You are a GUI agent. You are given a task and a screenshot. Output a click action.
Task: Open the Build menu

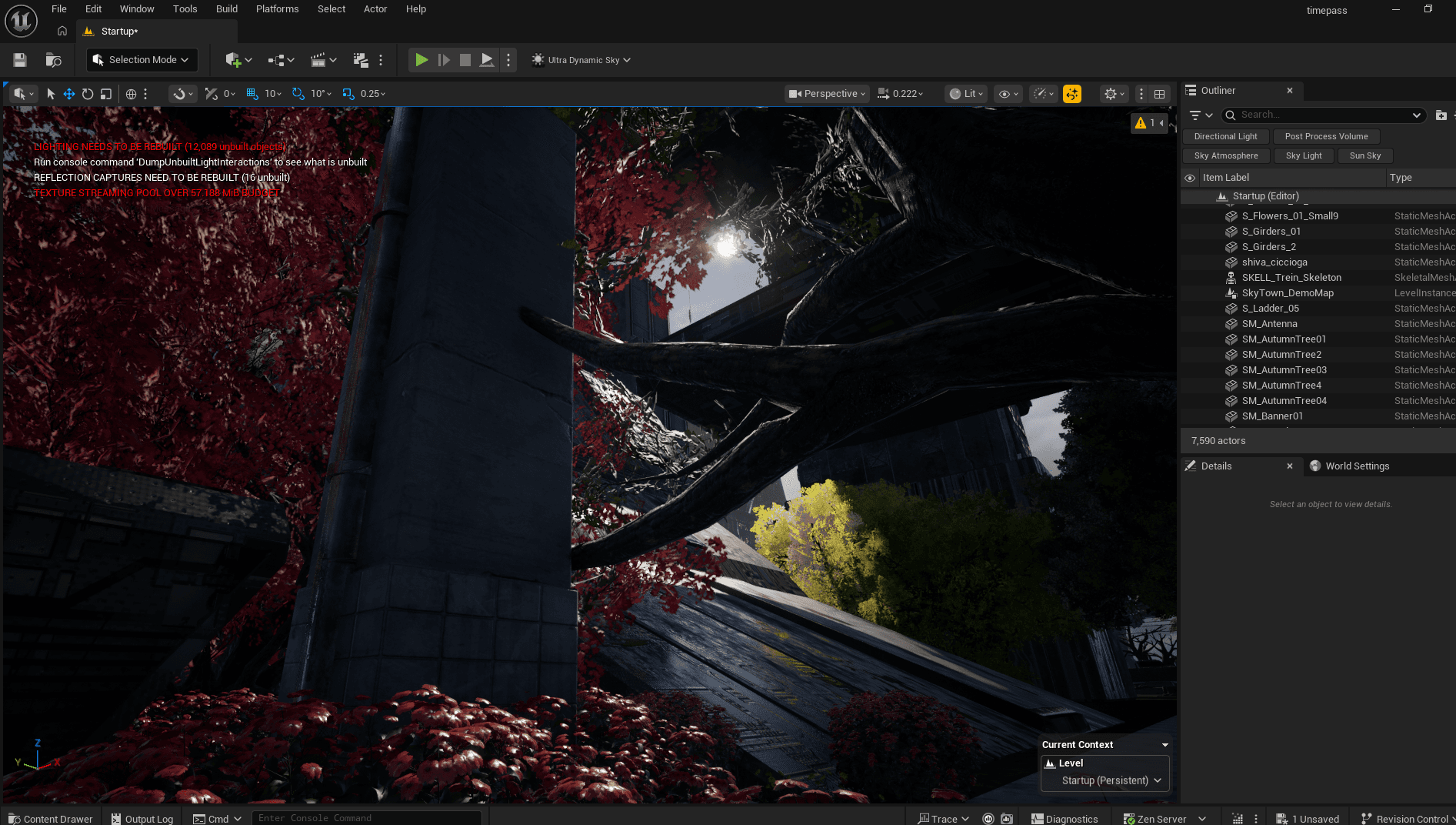click(227, 9)
